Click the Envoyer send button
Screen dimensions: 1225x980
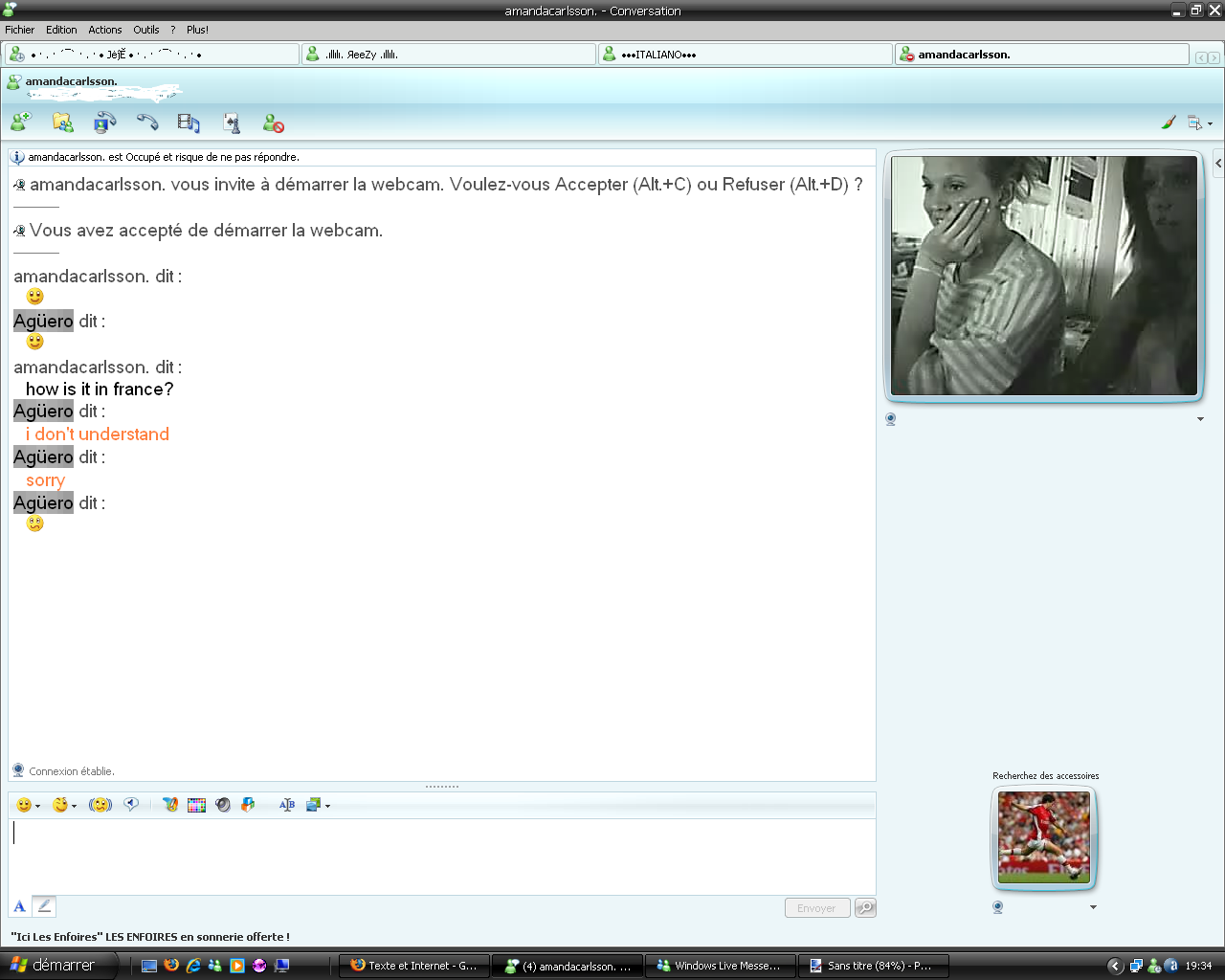(816, 908)
